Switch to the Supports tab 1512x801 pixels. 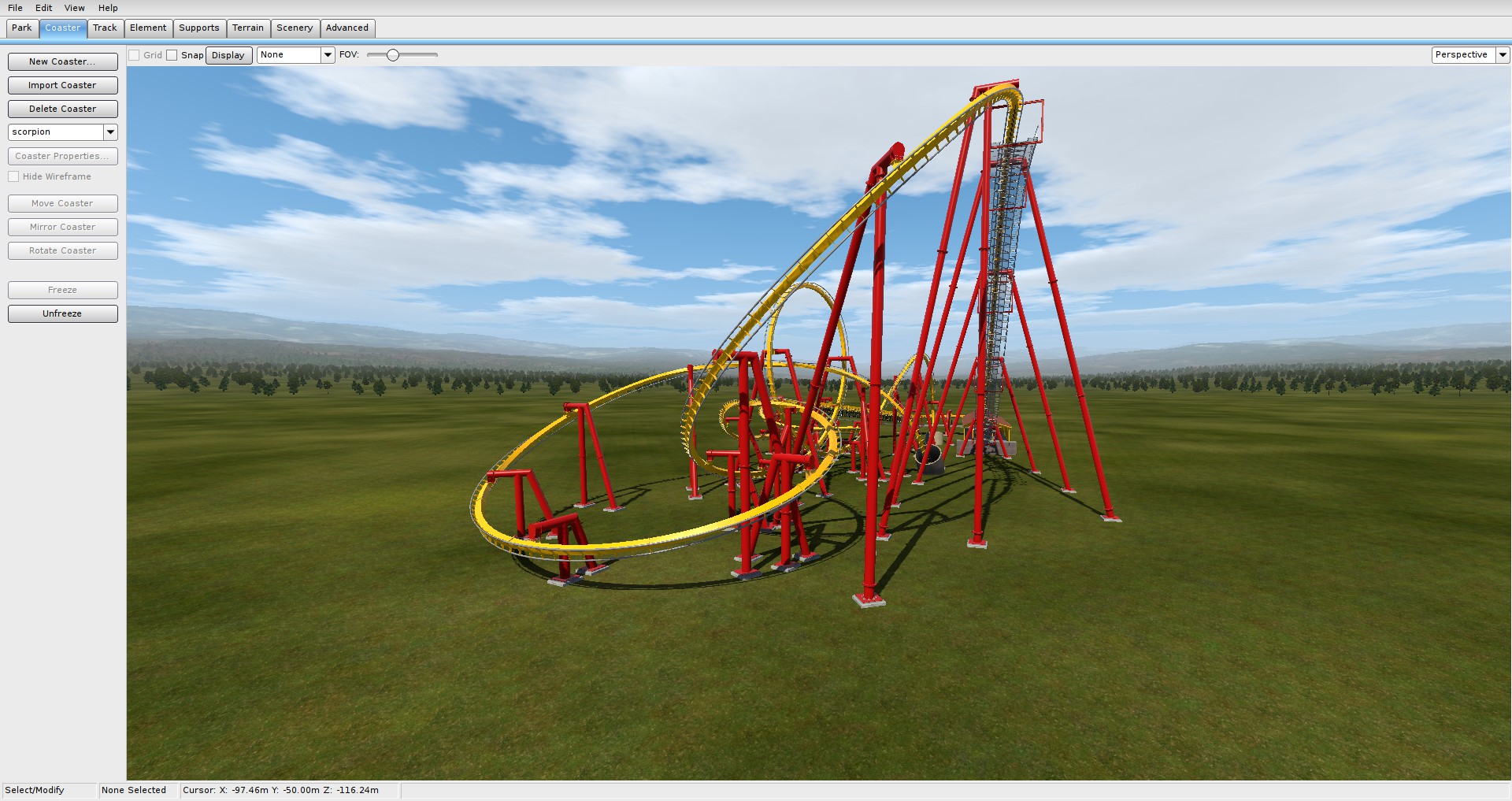(x=199, y=28)
